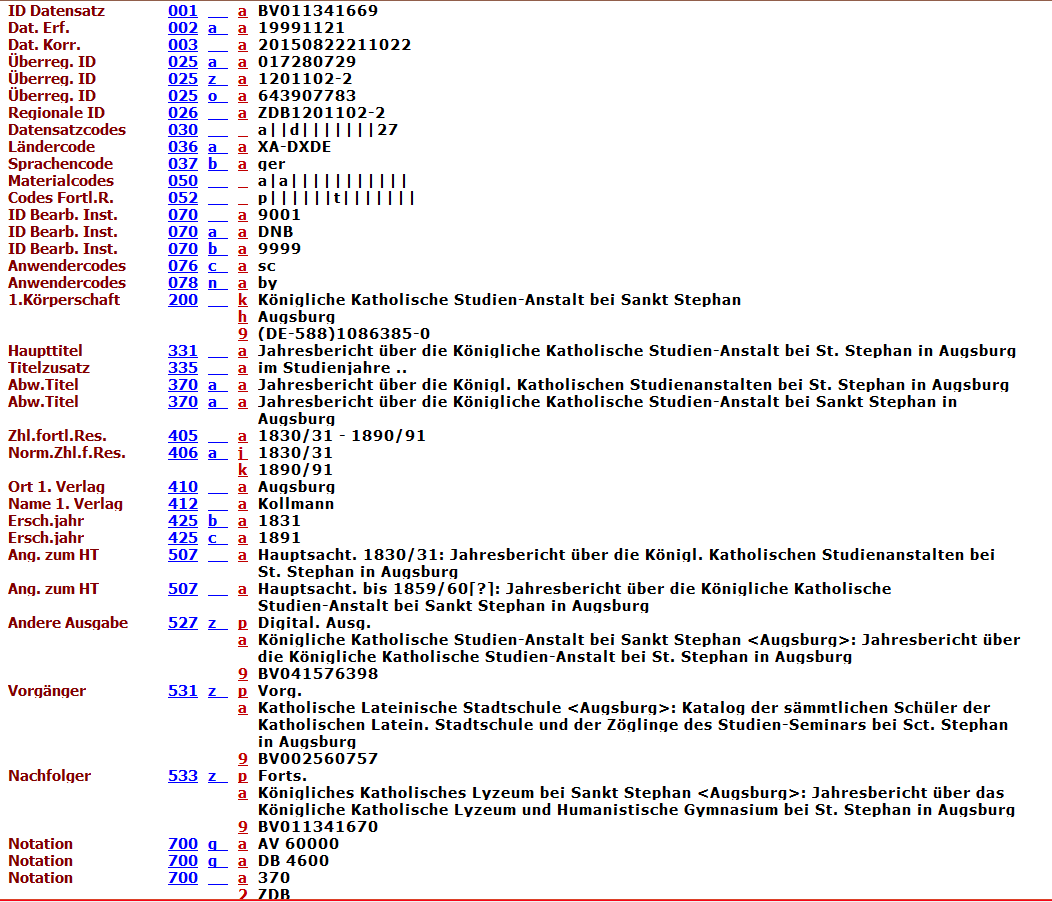Click field 412 beside Name 1. Verlag
The height and width of the screenshot is (902, 1052).
click(x=183, y=504)
